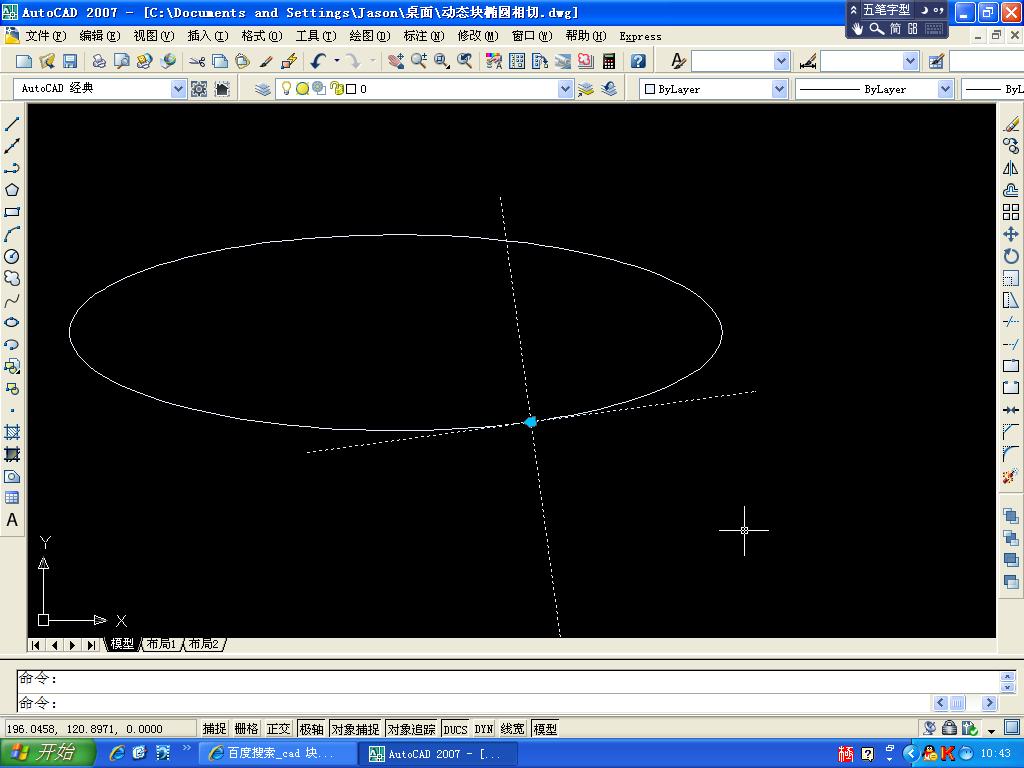Image resolution: width=1024 pixels, height=768 pixels.
Task: Expand the AutoCAD 经典 workspace dropdown
Action: pyautogui.click(x=179, y=89)
